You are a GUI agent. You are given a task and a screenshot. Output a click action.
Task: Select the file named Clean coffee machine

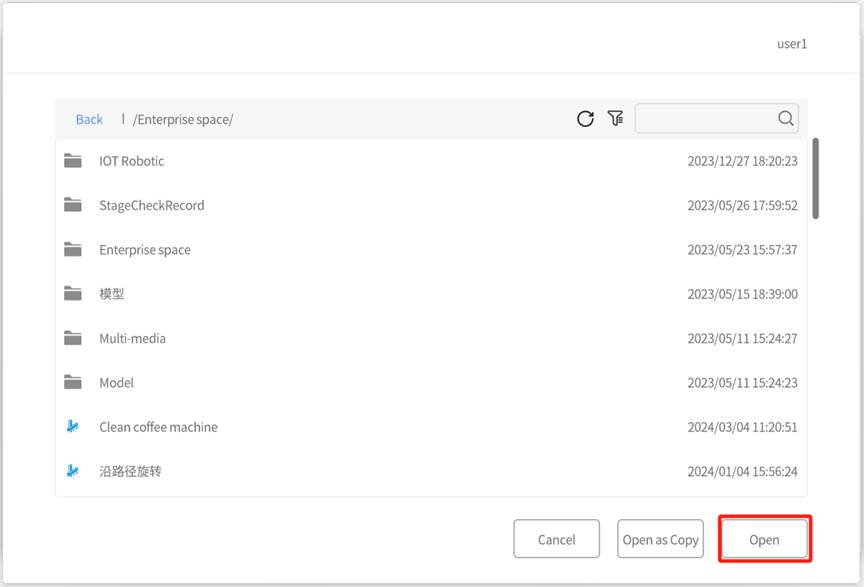click(158, 427)
